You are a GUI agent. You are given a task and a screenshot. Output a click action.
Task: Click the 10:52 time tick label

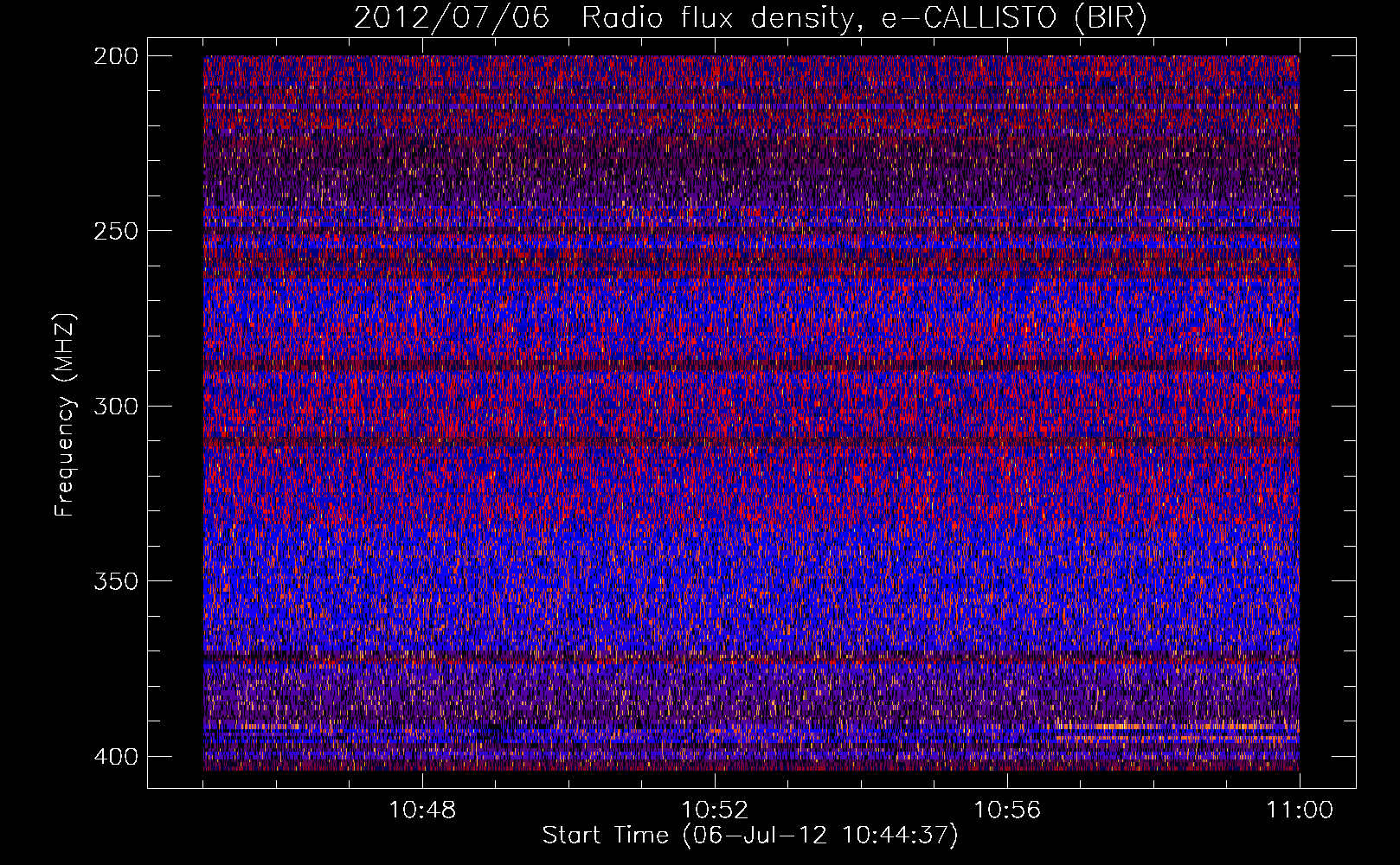click(715, 811)
